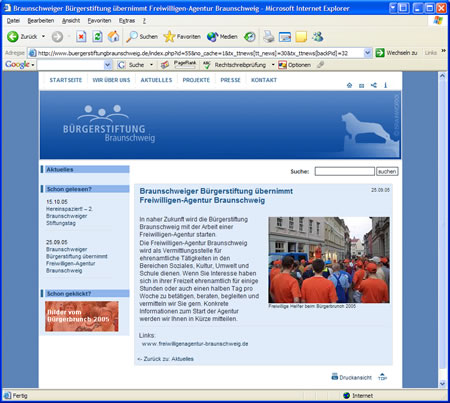The height and width of the screenshot is (403, 450).
Task: Open AKTUELLES navigation item
Action: (156, 80)
